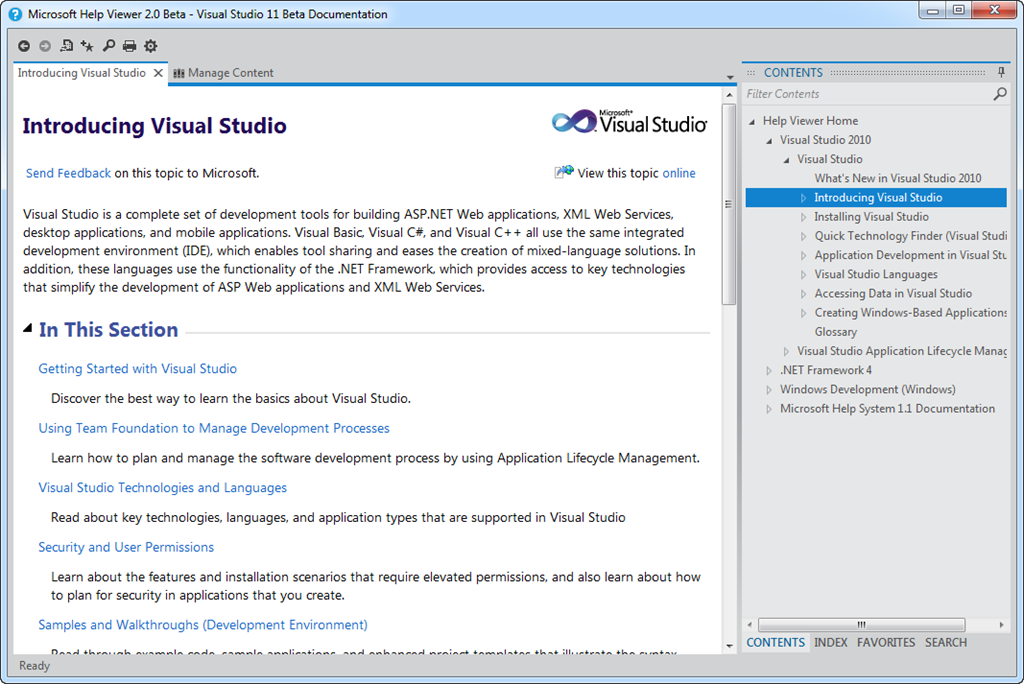Open Find with the magnifier toolbar icon
Screen dimensions: 1024x684
pyautogui.click(x=108, y=46)
